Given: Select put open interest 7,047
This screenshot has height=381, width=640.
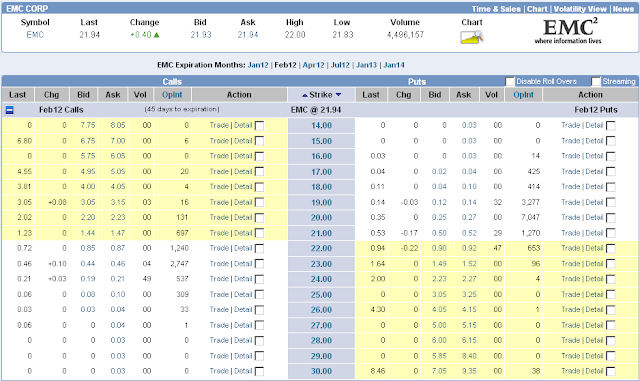Looking at the screenshot, I should pos(530,218).
